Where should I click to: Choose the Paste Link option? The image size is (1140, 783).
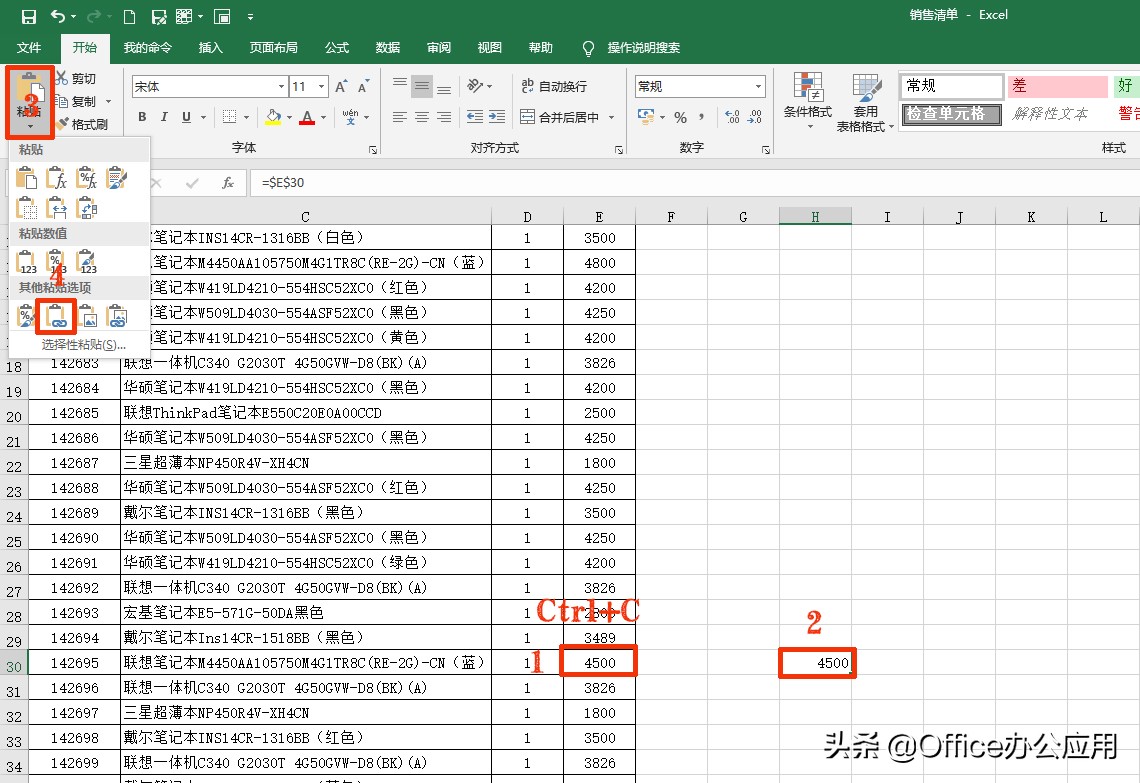[x=57, y=316]
